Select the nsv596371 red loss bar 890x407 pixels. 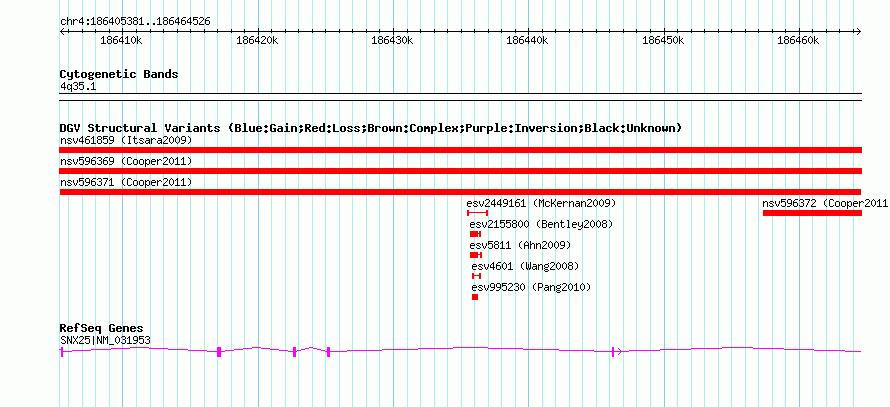point(460,192)
